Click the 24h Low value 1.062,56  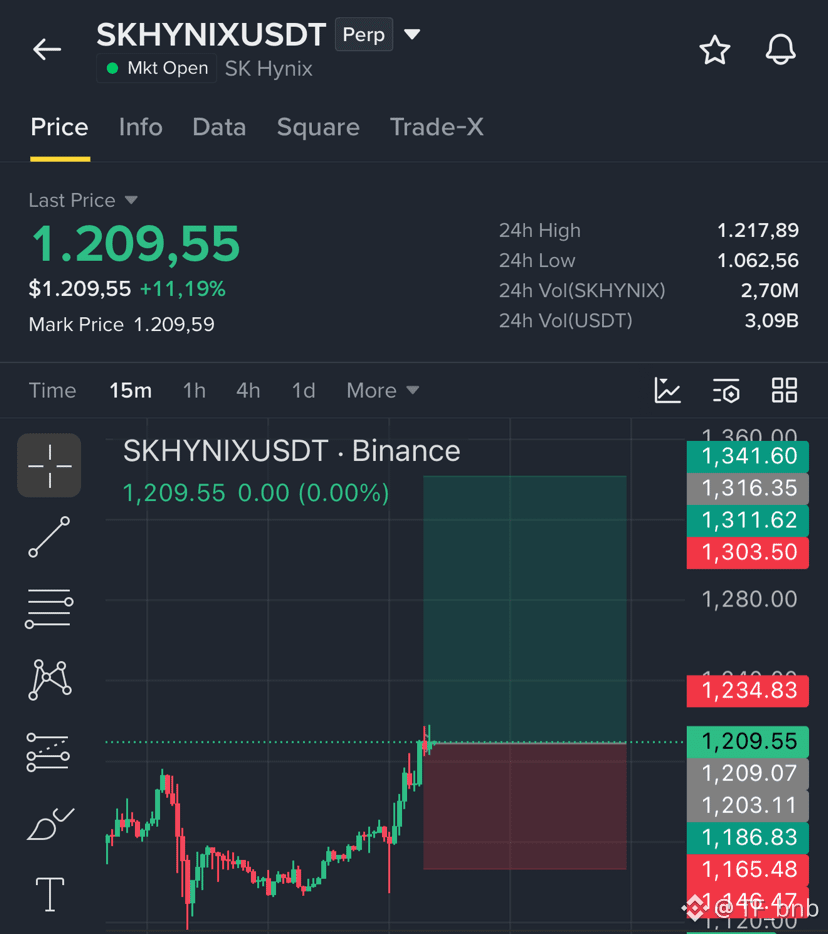pyautogui.click(x=758, y=261)
